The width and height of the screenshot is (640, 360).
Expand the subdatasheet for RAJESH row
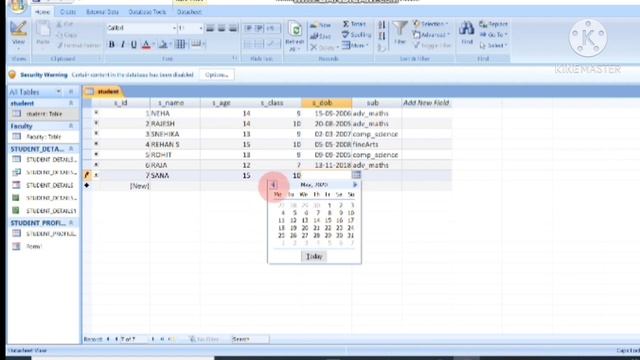96,124
